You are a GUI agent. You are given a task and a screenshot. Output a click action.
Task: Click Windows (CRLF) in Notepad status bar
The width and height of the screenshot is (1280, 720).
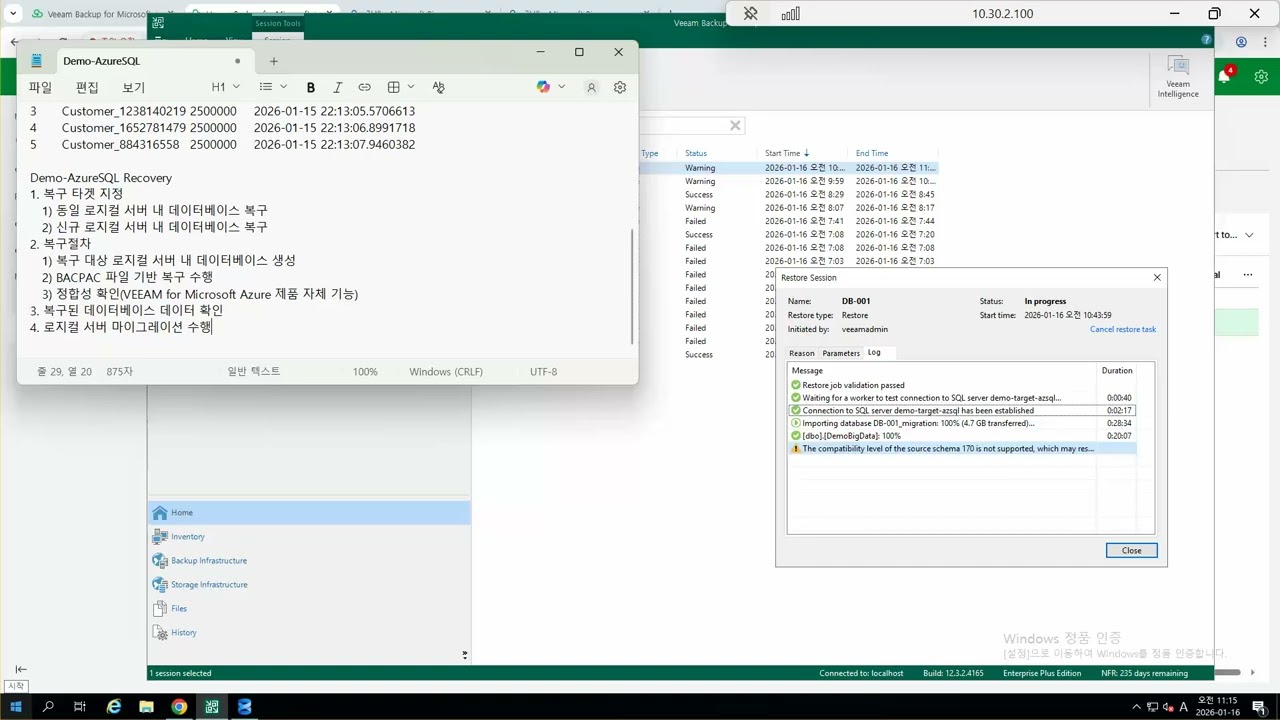click(446, 372)
